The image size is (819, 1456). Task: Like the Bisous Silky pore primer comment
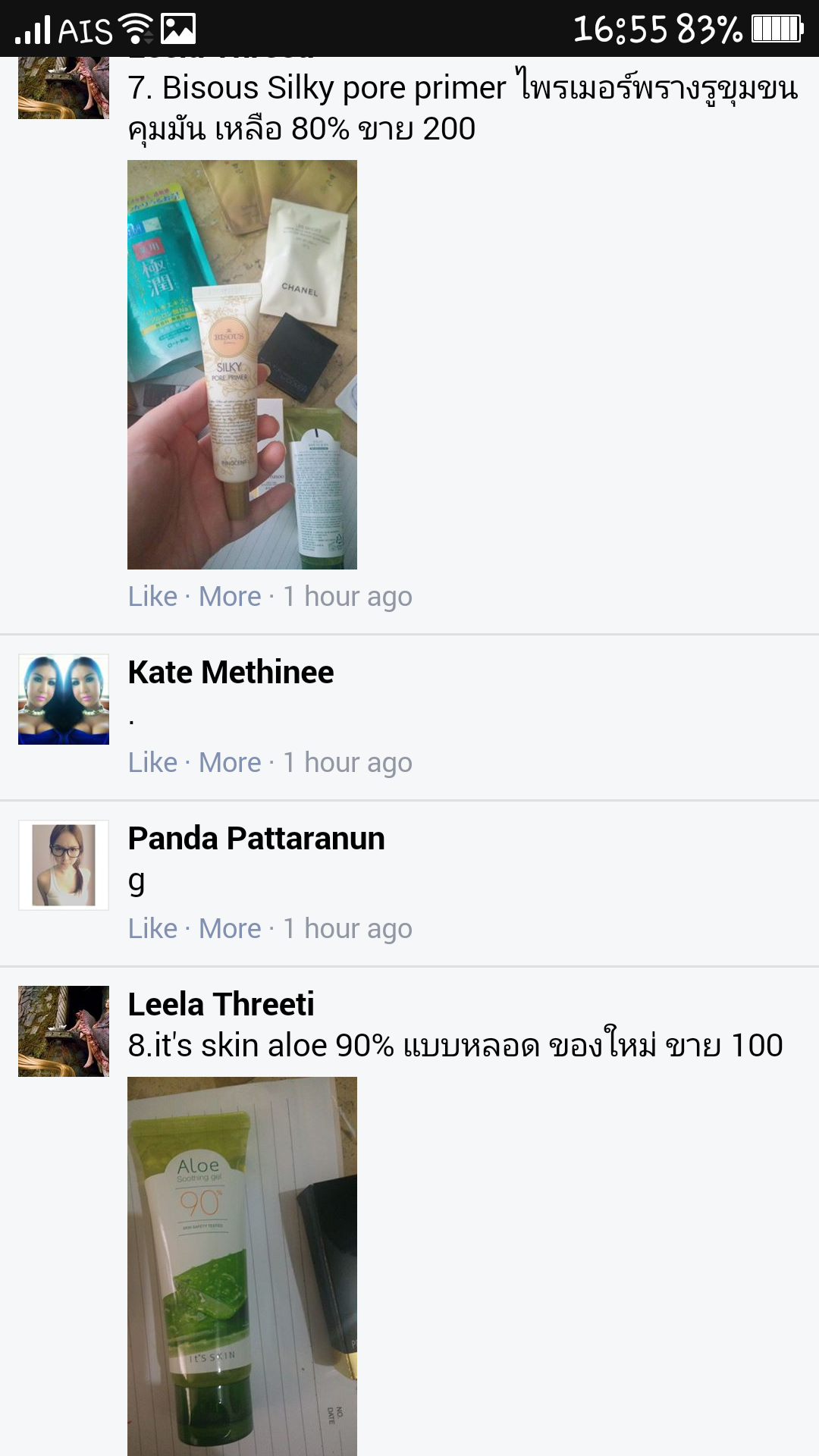point(152,597)
